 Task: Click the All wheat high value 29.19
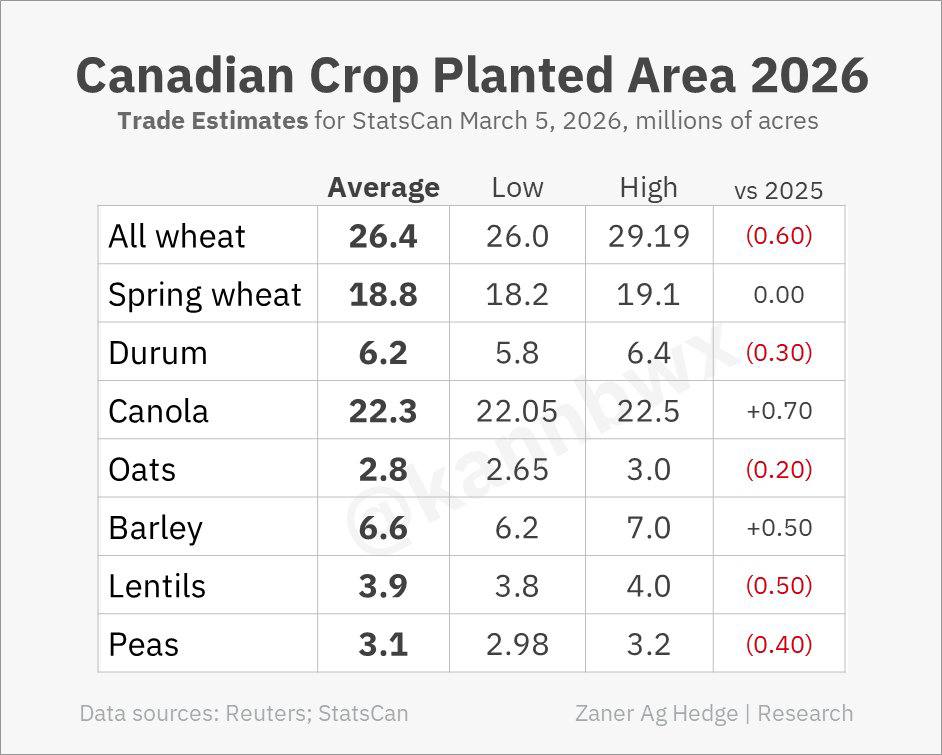click(648, 236)
